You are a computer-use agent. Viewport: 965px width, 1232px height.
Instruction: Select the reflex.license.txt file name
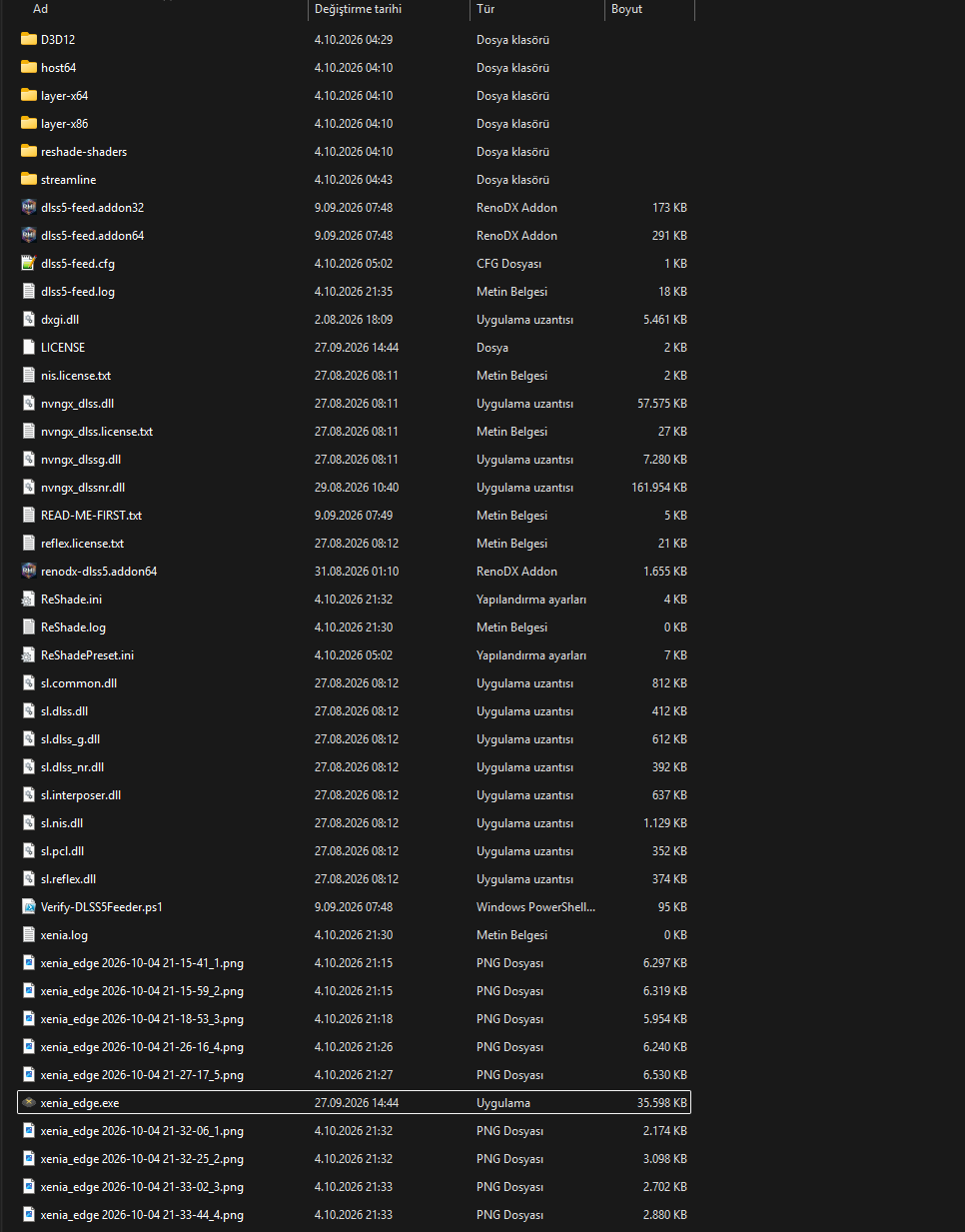pos(82,544)
